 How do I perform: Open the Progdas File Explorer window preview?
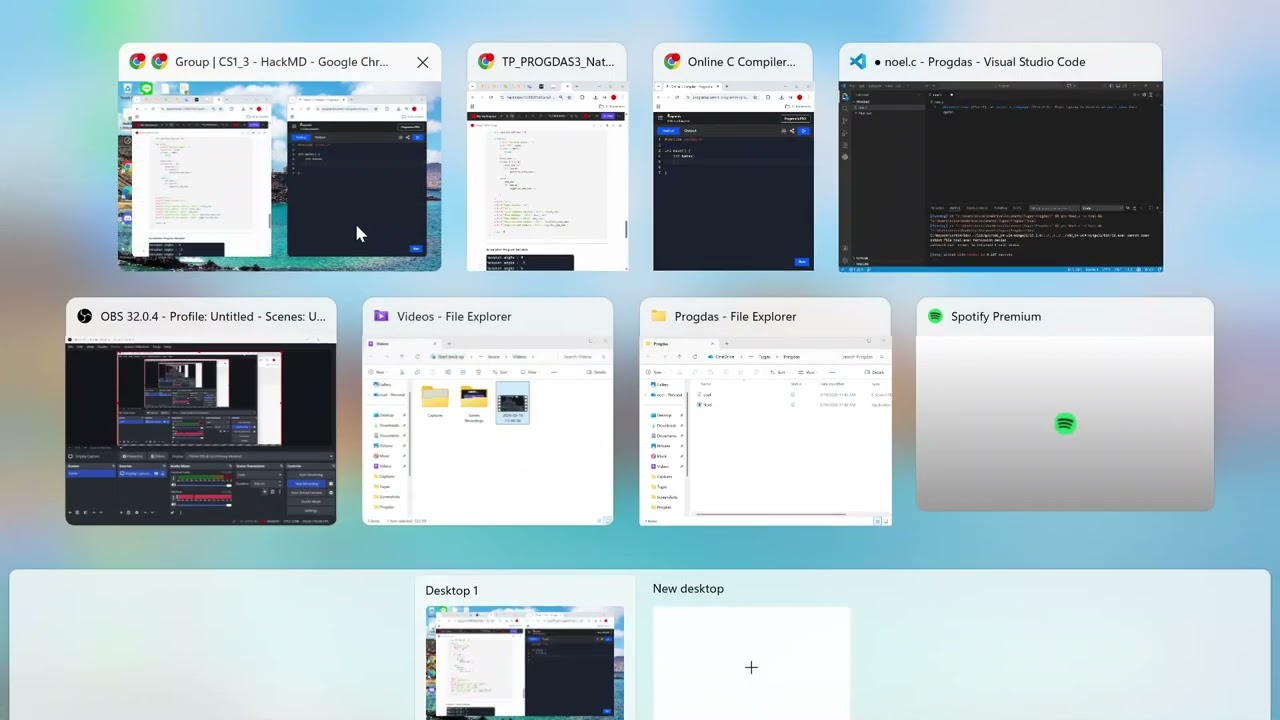click(765, 430)
